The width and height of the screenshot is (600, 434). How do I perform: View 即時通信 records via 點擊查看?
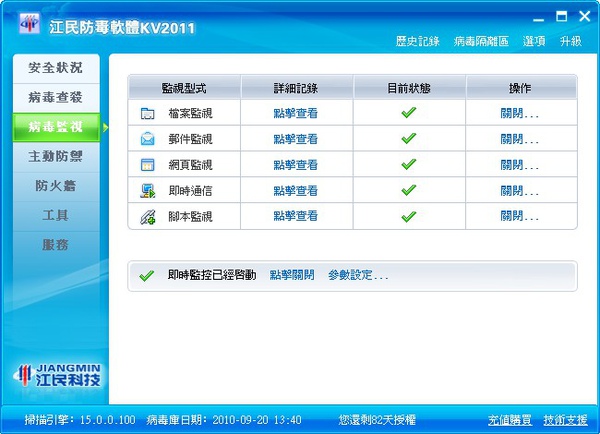pos(295,191)
